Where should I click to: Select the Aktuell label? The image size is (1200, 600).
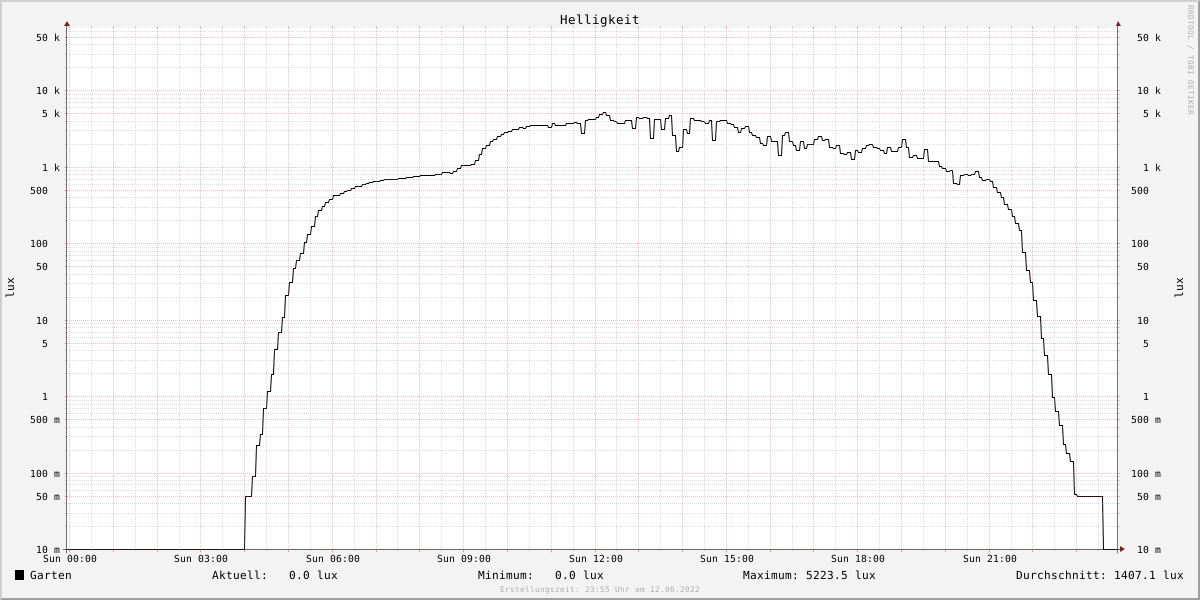coord(239,575)
